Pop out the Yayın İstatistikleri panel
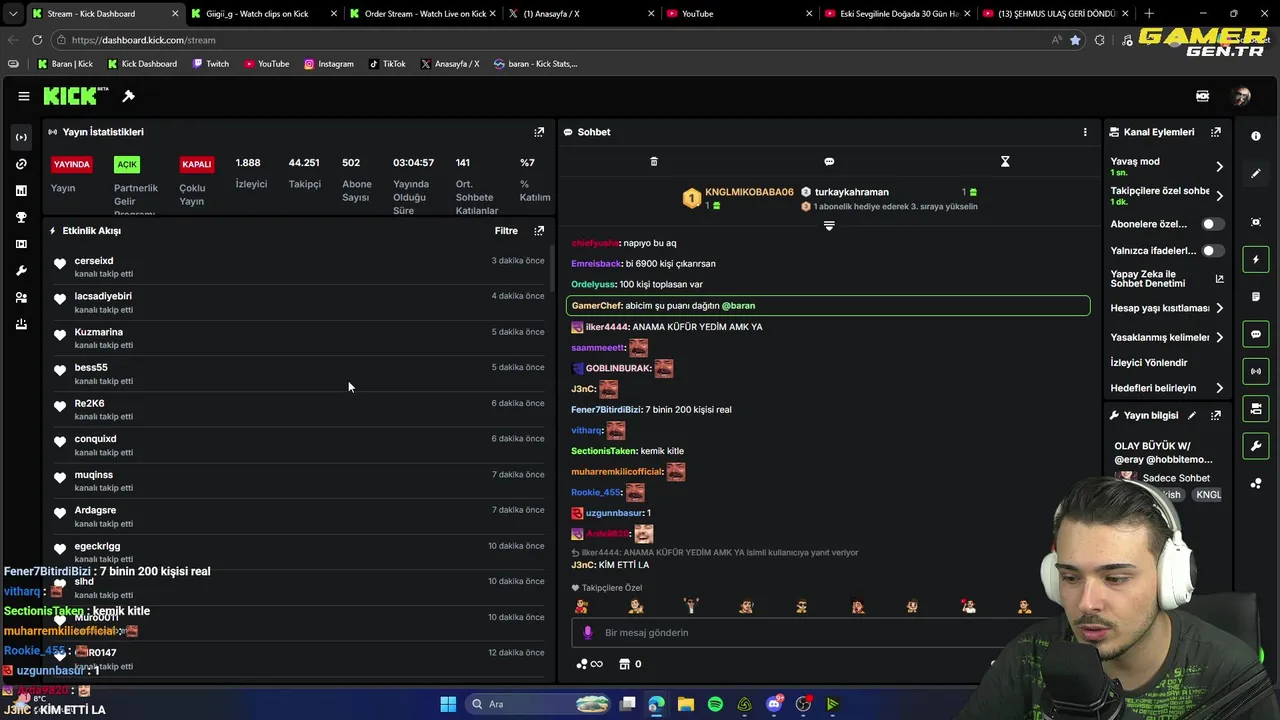Viewport: 1280px width, 720px height. [x=539, y=132]
